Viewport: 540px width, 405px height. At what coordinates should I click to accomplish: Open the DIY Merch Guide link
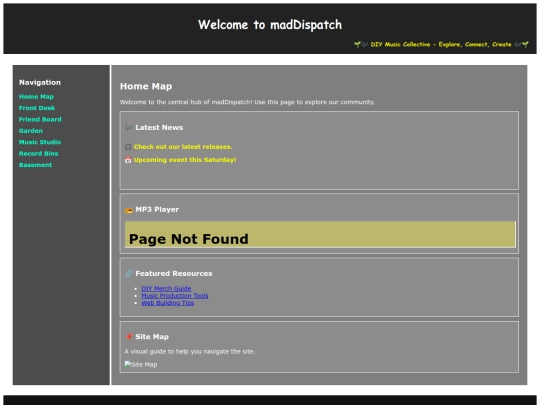[x=166, y=289]
